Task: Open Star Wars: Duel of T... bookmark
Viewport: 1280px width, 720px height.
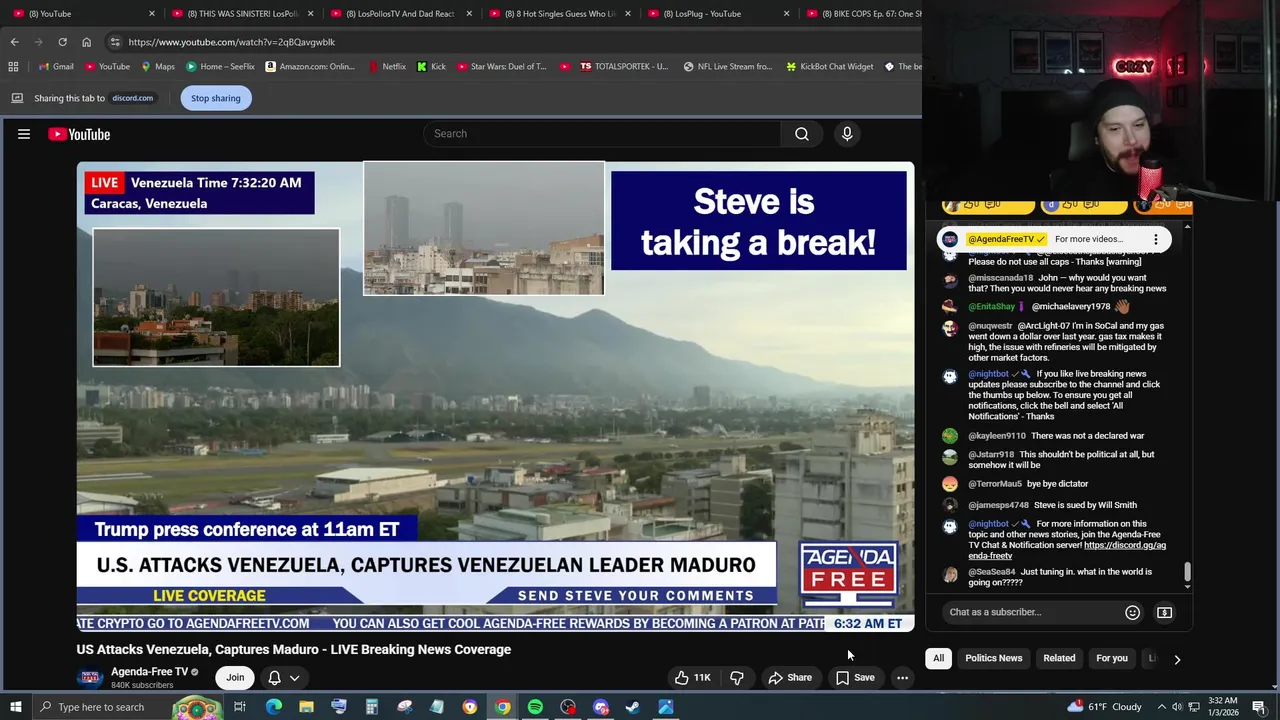Action: pyautogui.click(x=500, y=66)
